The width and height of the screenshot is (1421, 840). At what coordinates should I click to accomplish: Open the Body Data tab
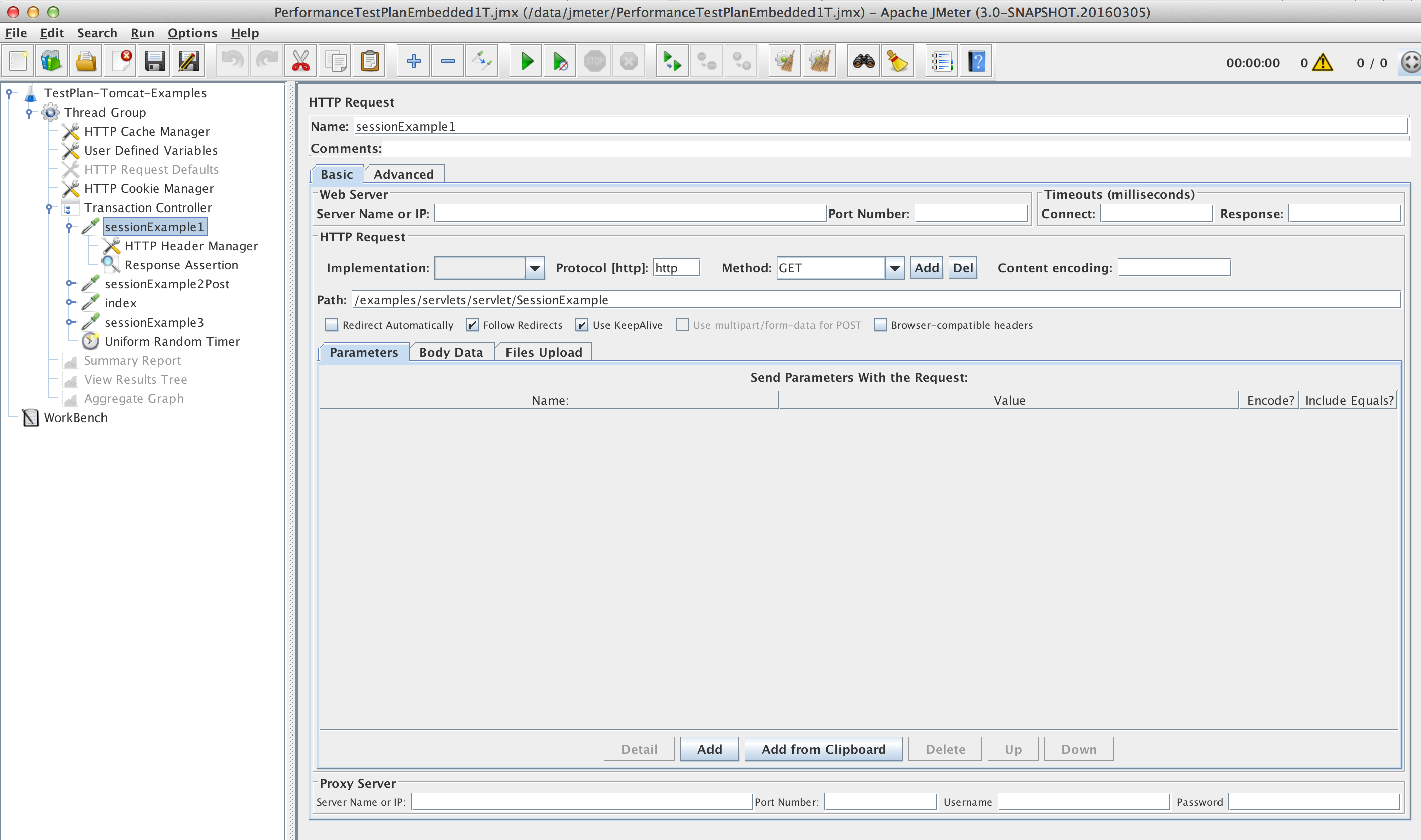click(451, 352)
